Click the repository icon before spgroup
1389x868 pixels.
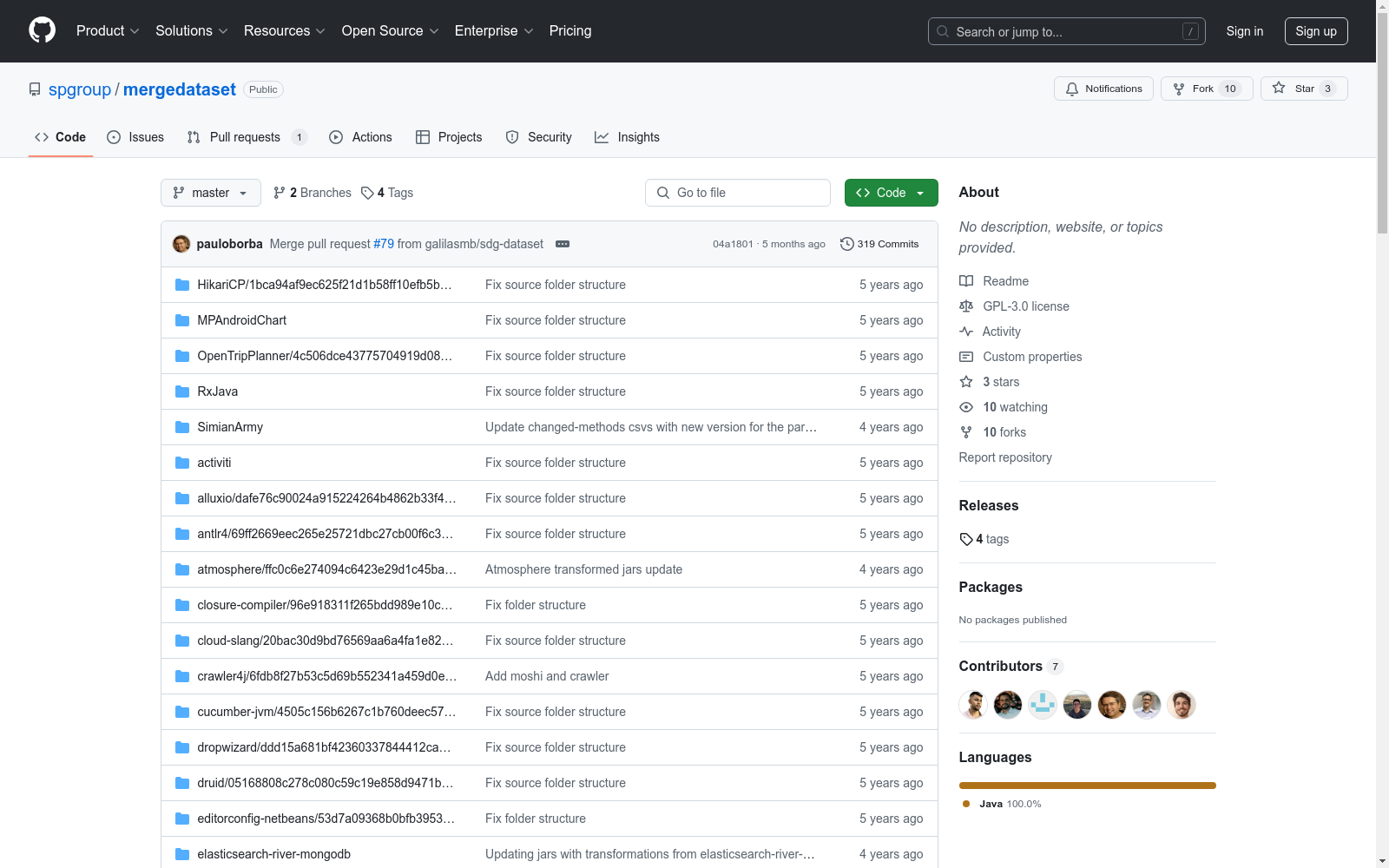pos(35,89)
